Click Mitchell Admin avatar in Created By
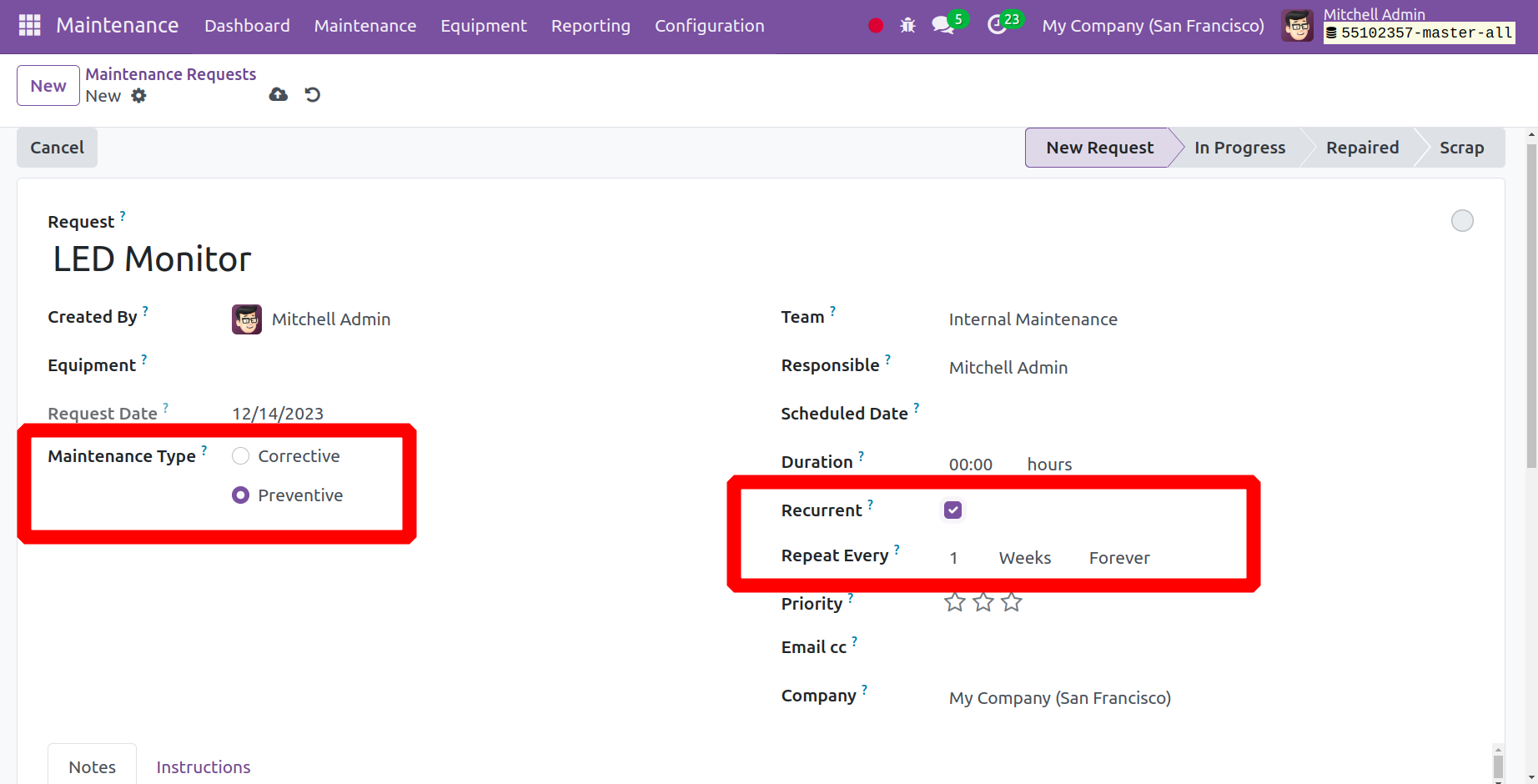This screenshot has width=1538, height=784. (x=247, y=319)
